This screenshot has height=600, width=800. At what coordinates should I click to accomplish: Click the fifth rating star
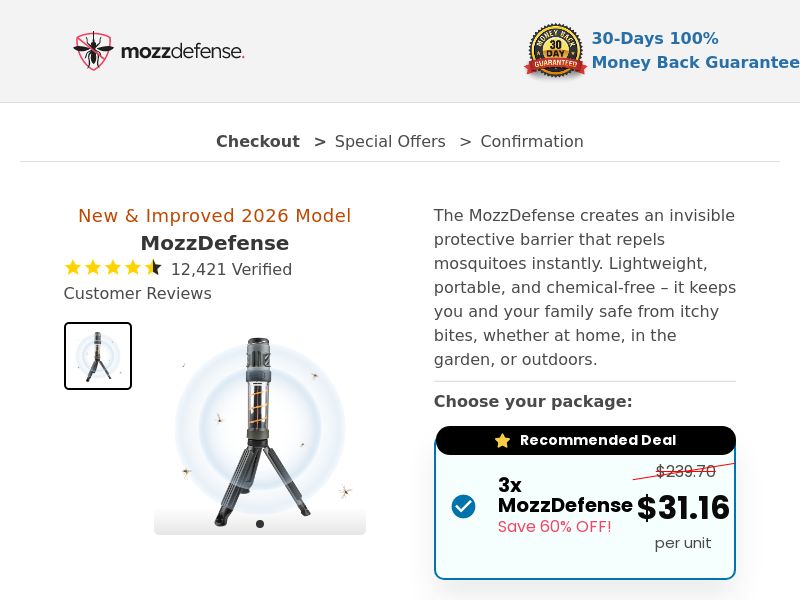153,267
